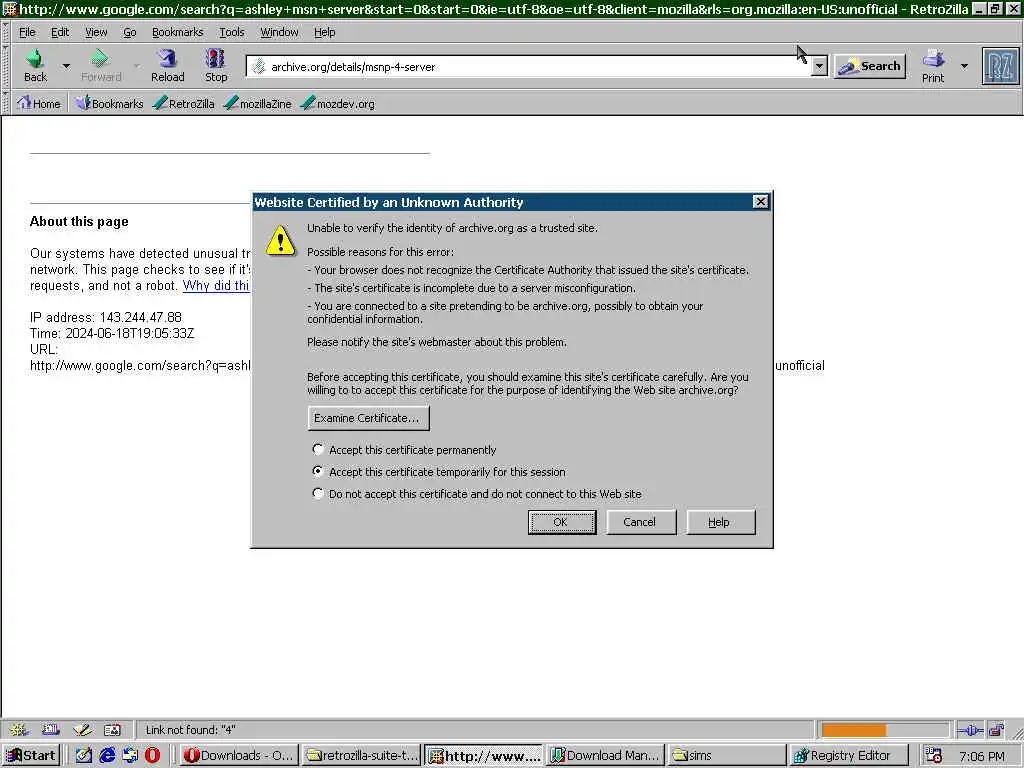Click the first Quick Launch icon next to Start
The width and height of the screenshot is (1024, 768).
pos(84,755)
